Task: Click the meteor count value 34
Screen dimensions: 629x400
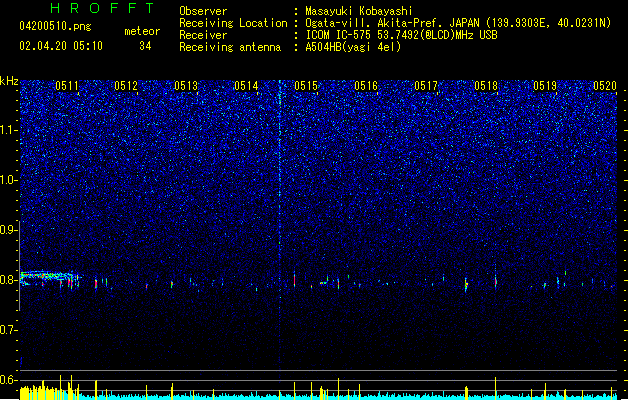Action: (x=145, y=46)
